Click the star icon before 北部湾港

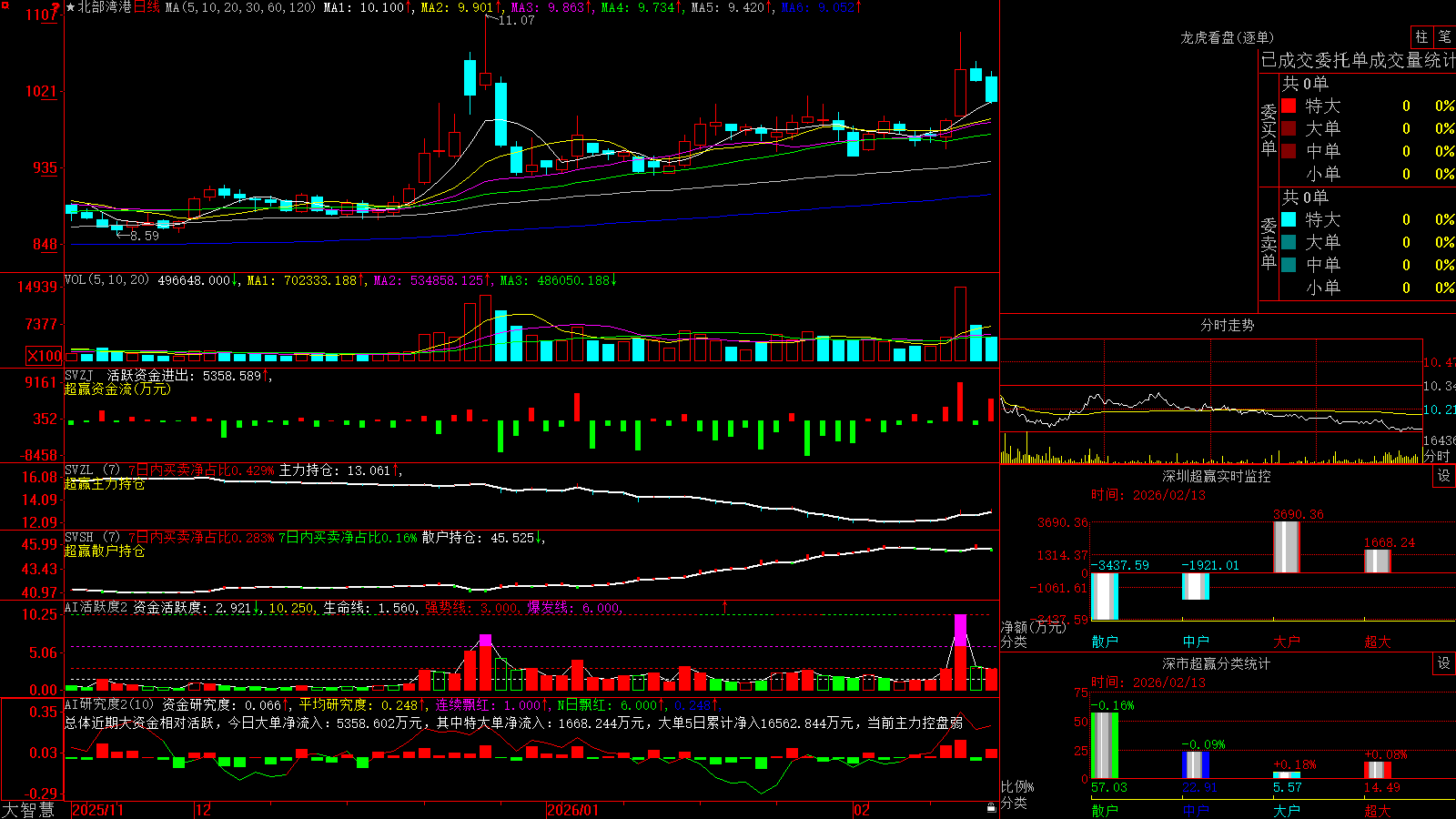click(x=71, y=7)
